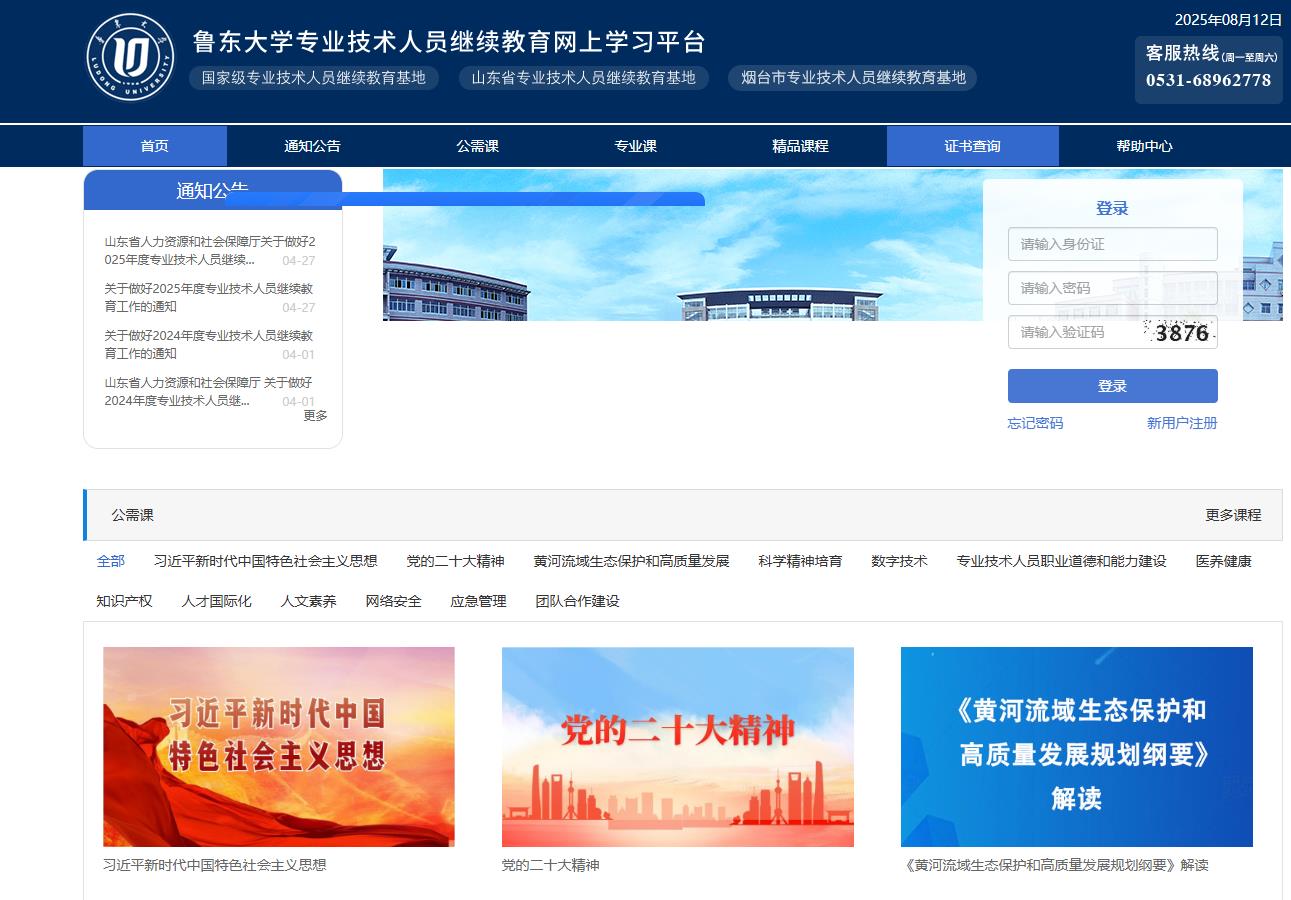Viewport: 1291px width, 900px height.
Task: Open 帮助中心 from the navigation bar
Action: (x=1144, y=146)
